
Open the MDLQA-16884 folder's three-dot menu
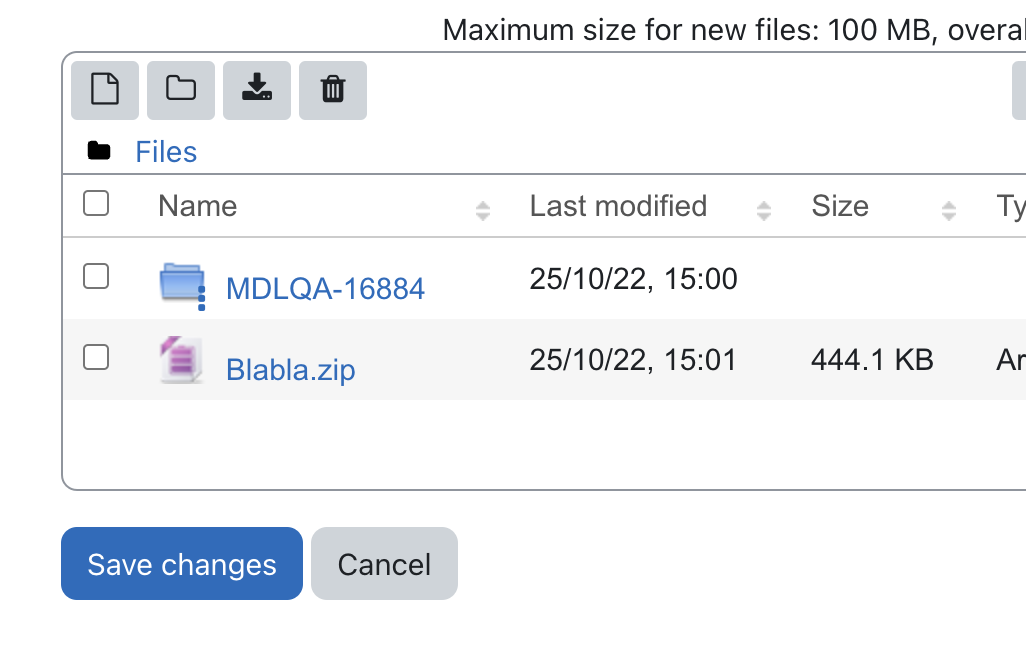[202, 298]
